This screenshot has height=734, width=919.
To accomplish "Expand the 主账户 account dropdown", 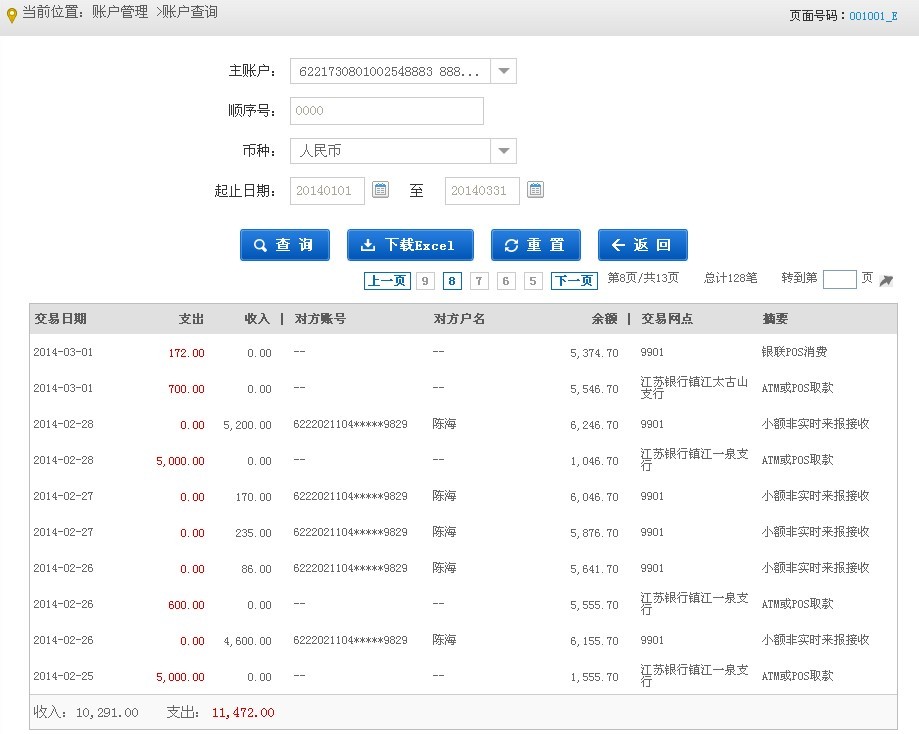I will (504, 71).
